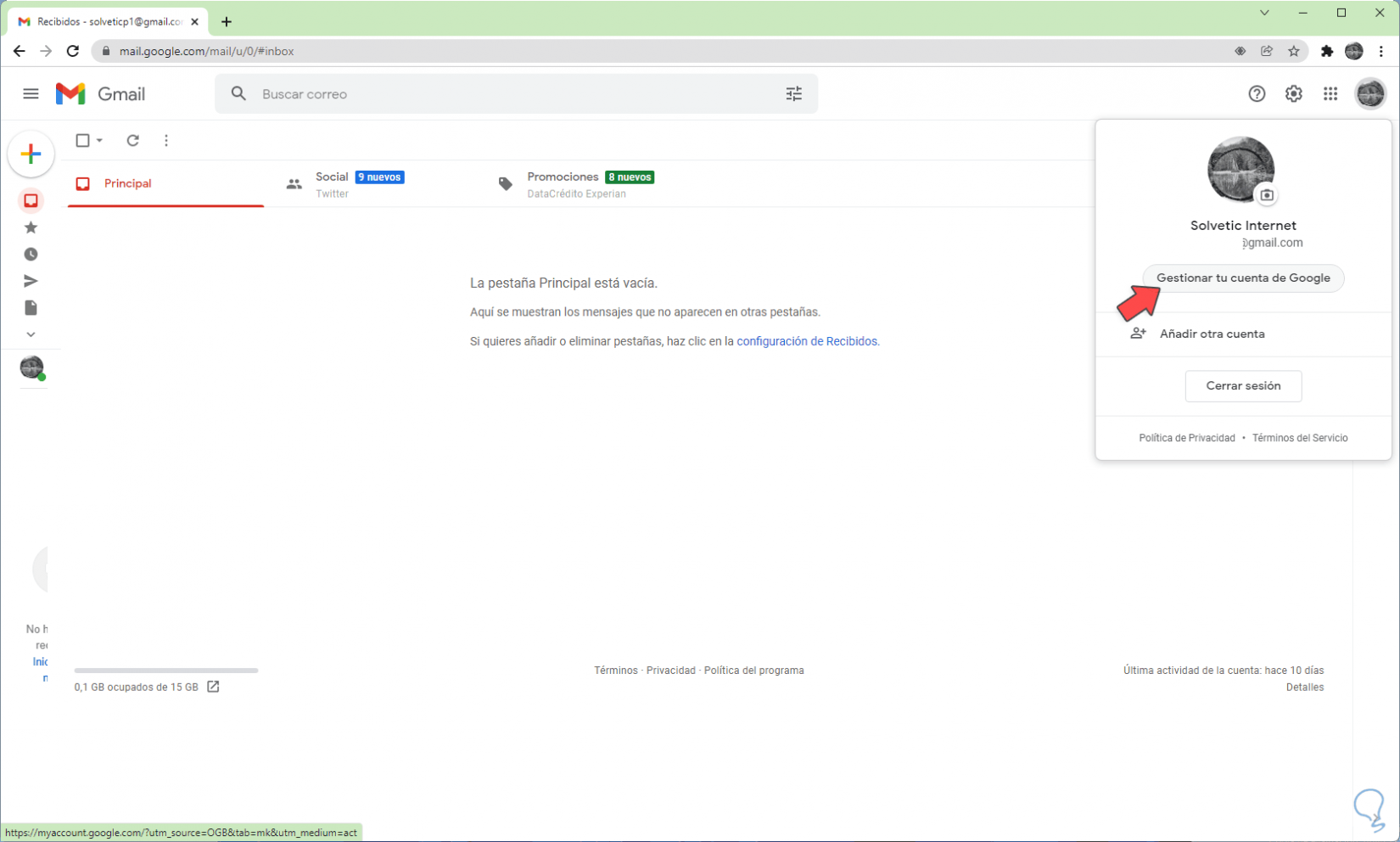Open Chrome three-dot menu
Image resolution: width=1400 pixels, height=842 pixels.
pyautogui.click(x=1381, y=51)
